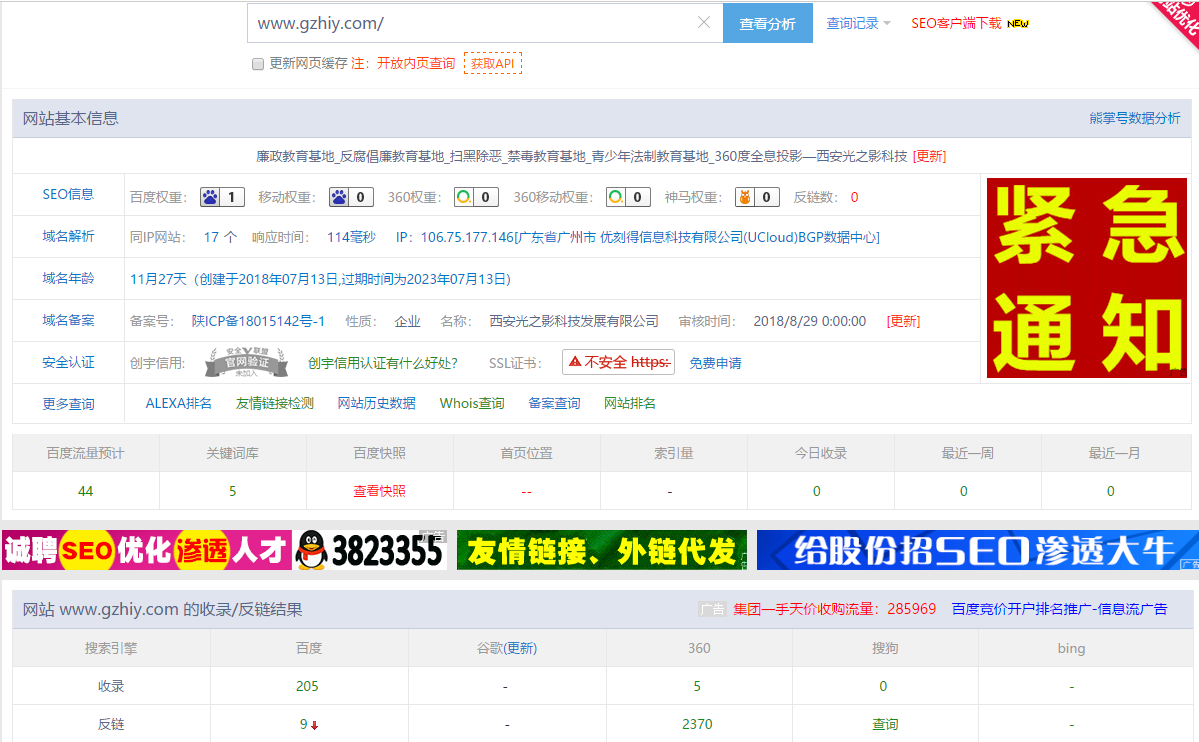Click the 给股份招SEO渗透大牛 blue banner
1199x742 pixels.
click(978, 550)
